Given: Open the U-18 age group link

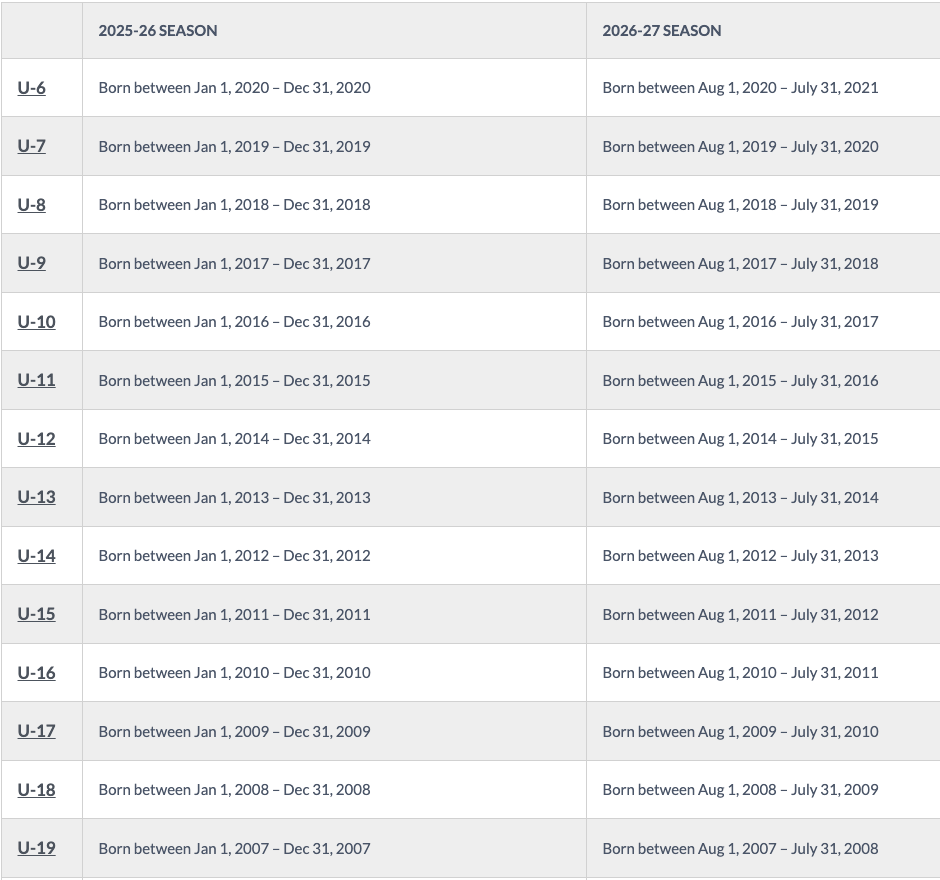Looking at the screenshot, I should click(36, 790).
